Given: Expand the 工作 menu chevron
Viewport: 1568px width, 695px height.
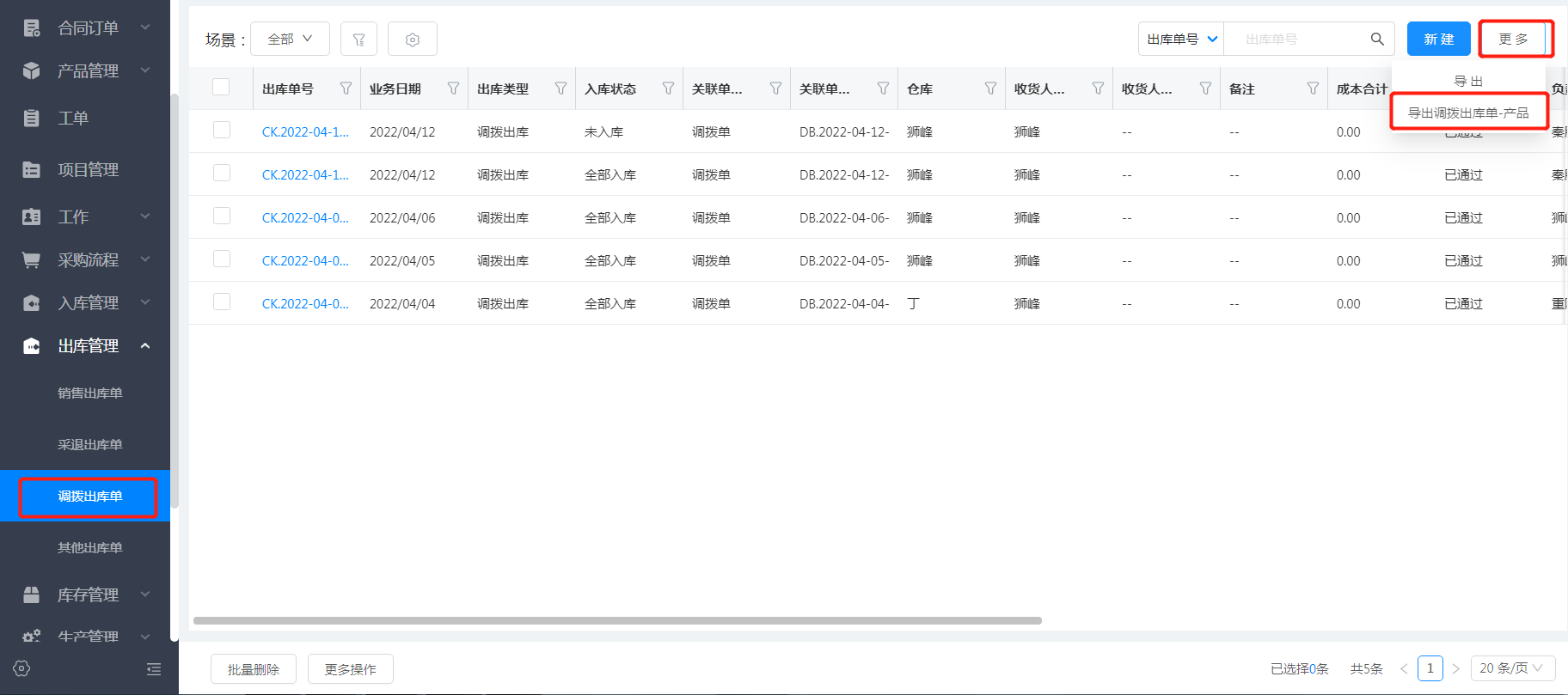Looking at the screenshot, I should coord(145,216).
